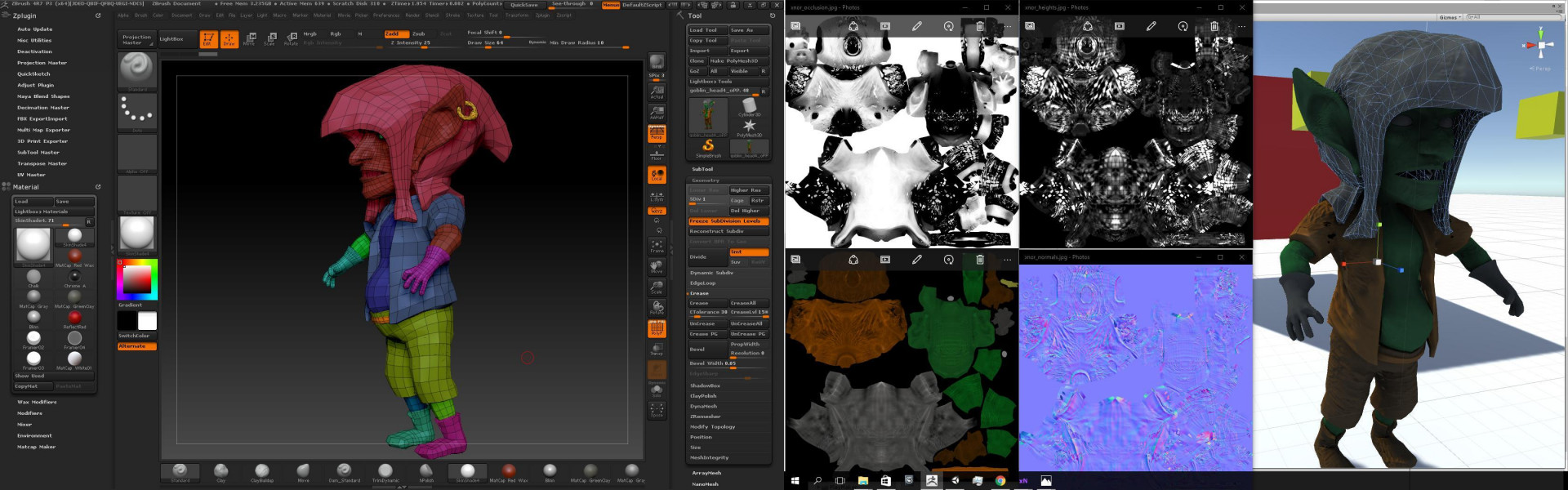Open Multi Map Exporter plugin
Screen dimensions: 1568x490
(43, 130)
